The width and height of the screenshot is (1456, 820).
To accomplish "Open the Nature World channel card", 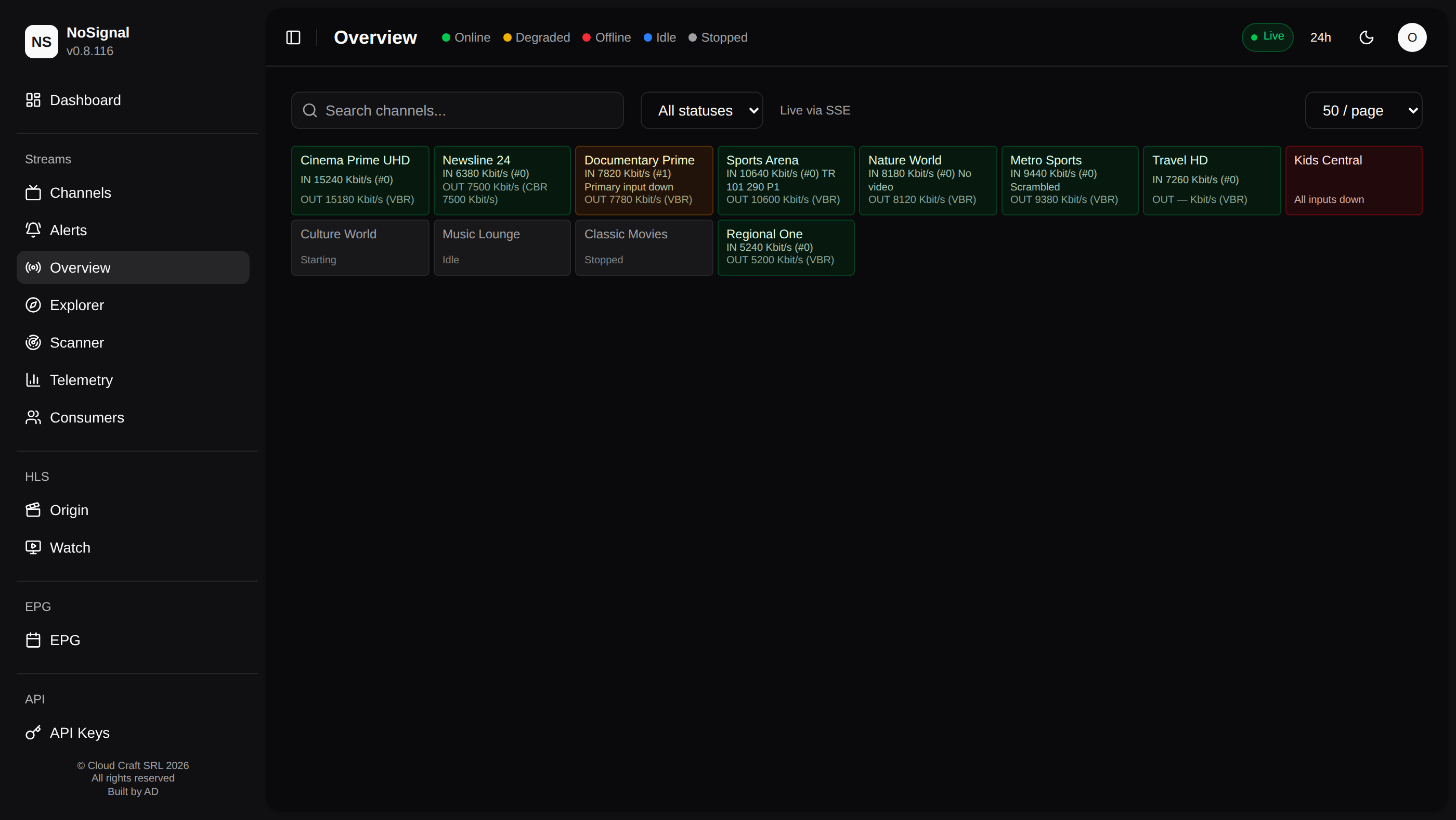I will coord(928,181).
